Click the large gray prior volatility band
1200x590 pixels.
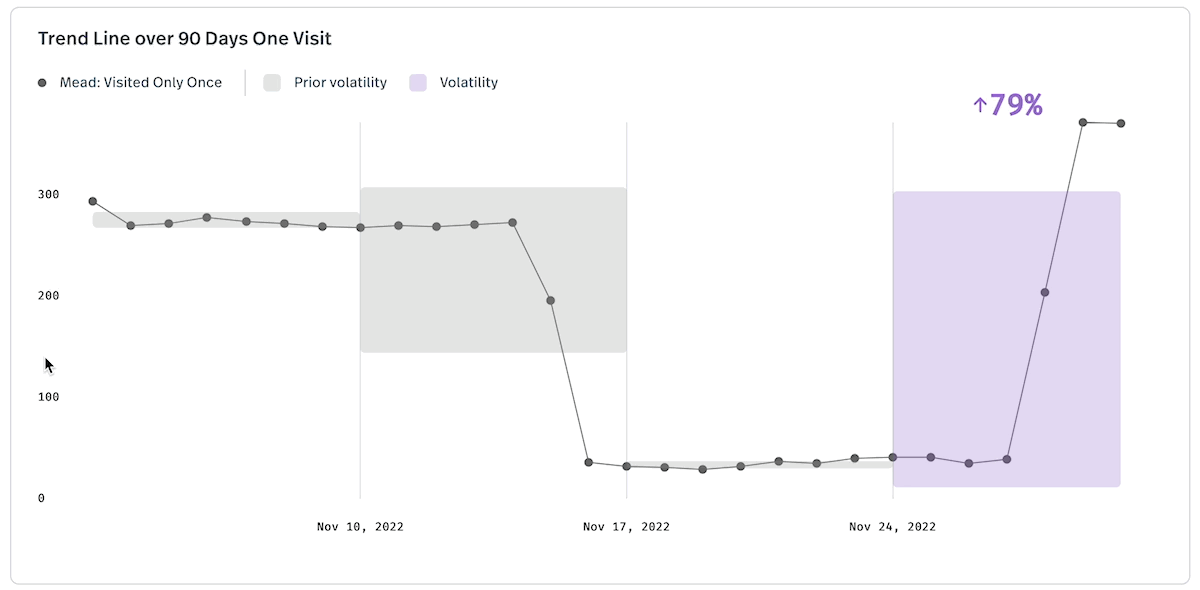coord(493,270)
